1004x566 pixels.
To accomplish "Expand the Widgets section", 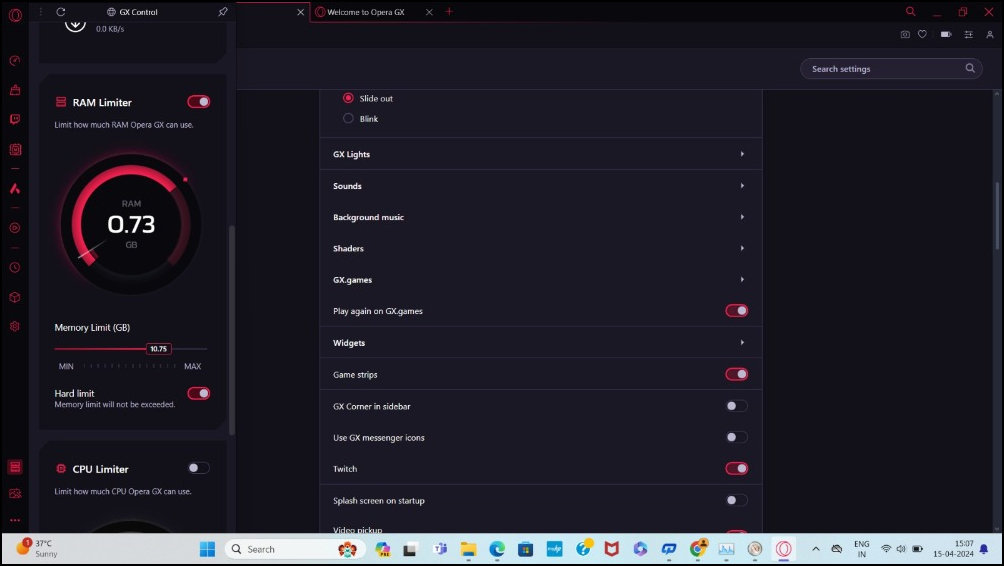I will click(540, 343).
